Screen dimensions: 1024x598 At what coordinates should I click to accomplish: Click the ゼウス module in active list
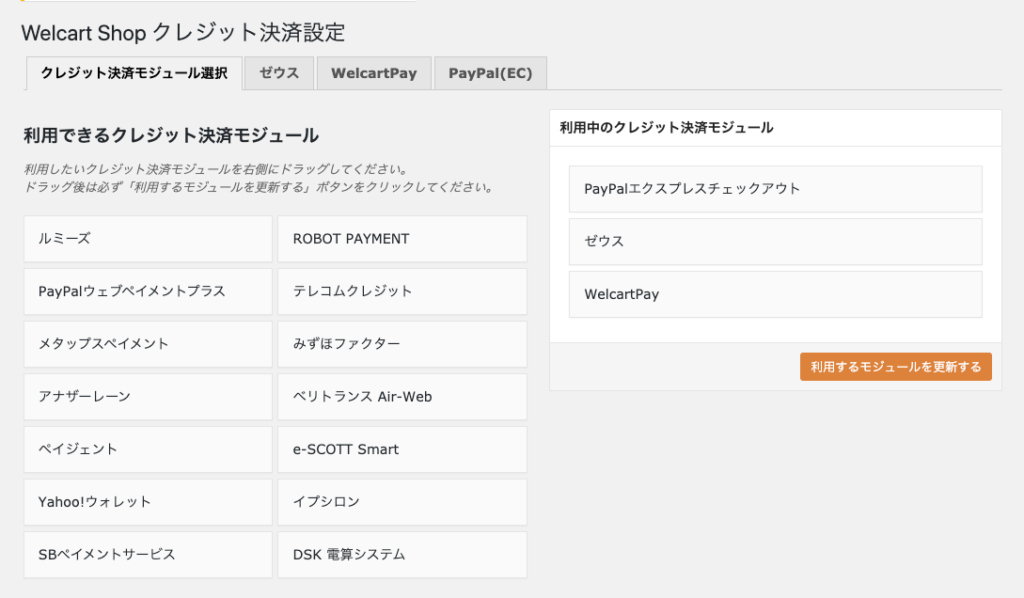click(x=775, y=242)
